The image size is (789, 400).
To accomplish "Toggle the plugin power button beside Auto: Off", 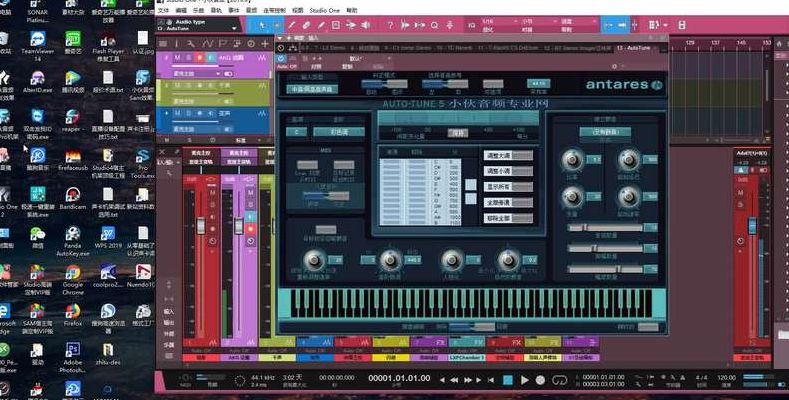I will click(281, 58).
